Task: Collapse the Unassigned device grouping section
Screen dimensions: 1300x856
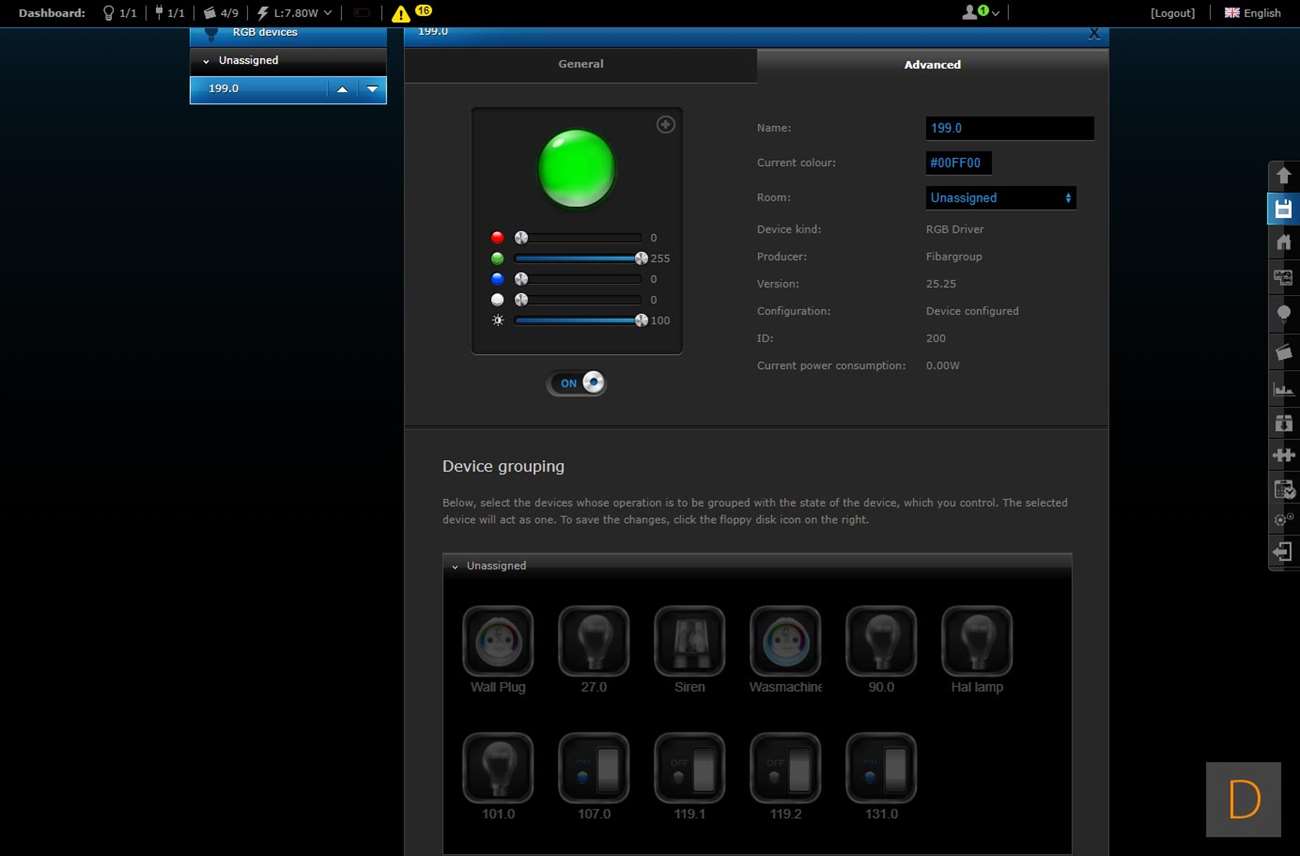Action: coord(455,566)
